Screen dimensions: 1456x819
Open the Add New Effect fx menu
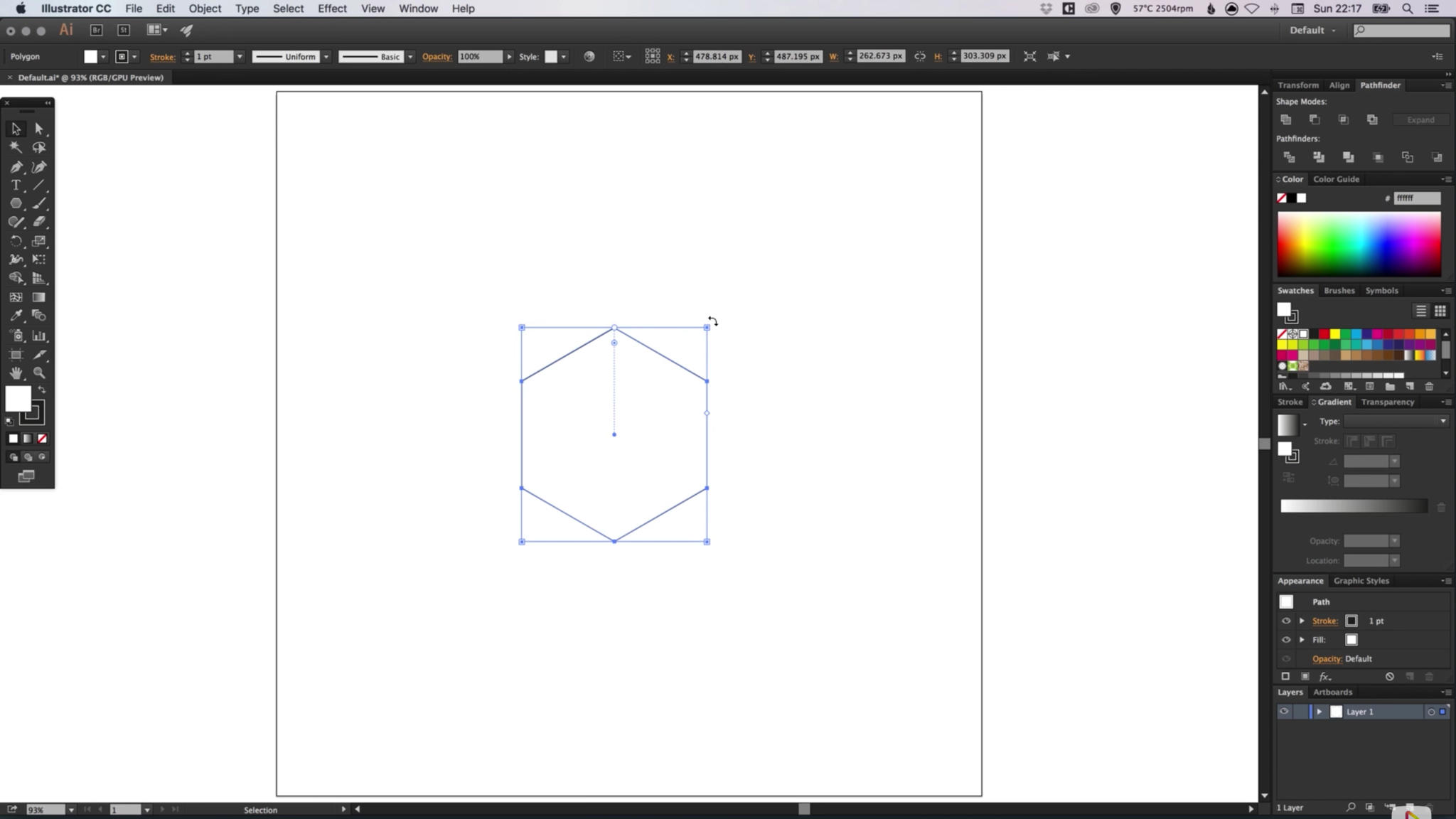[1324, 676]
